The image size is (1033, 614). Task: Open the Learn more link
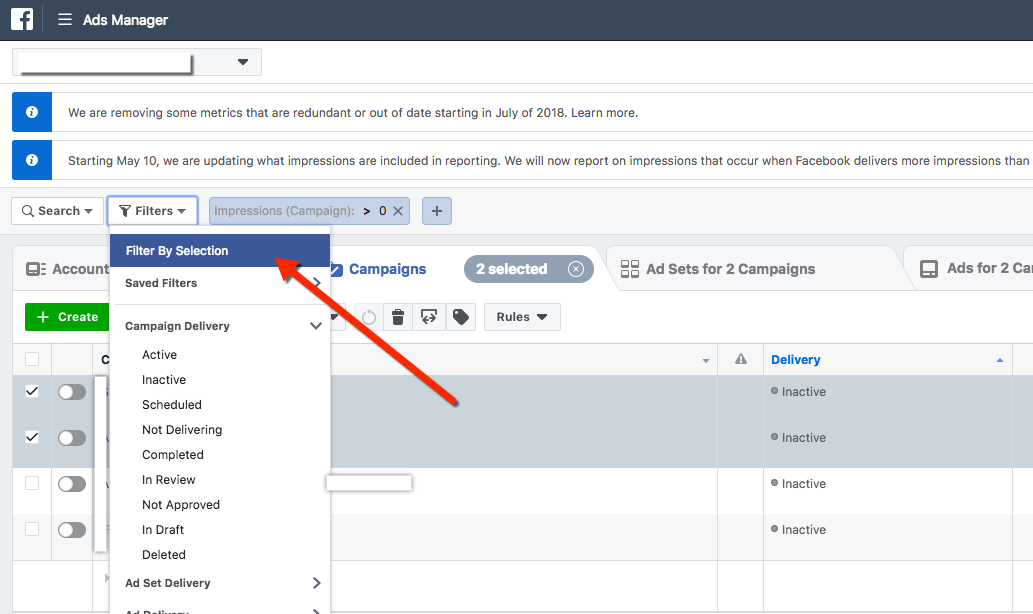pyautogui.click(x=604, y=113)
